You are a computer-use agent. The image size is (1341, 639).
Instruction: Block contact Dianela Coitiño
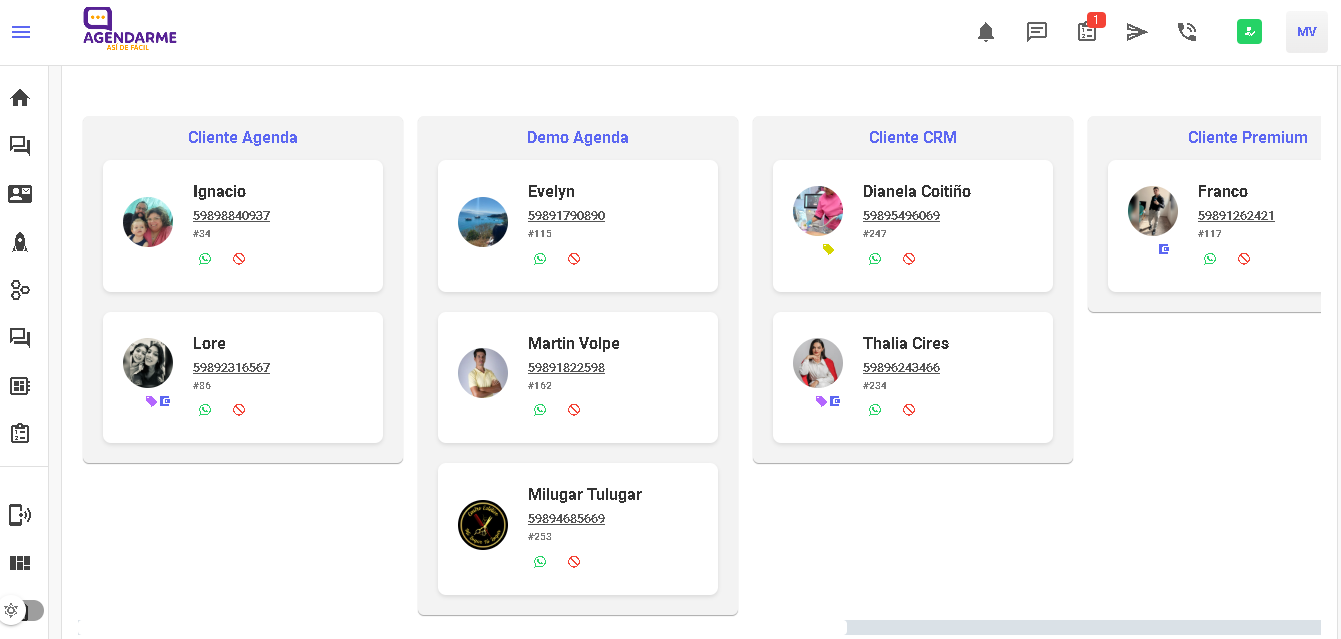[x=909, y=259]
